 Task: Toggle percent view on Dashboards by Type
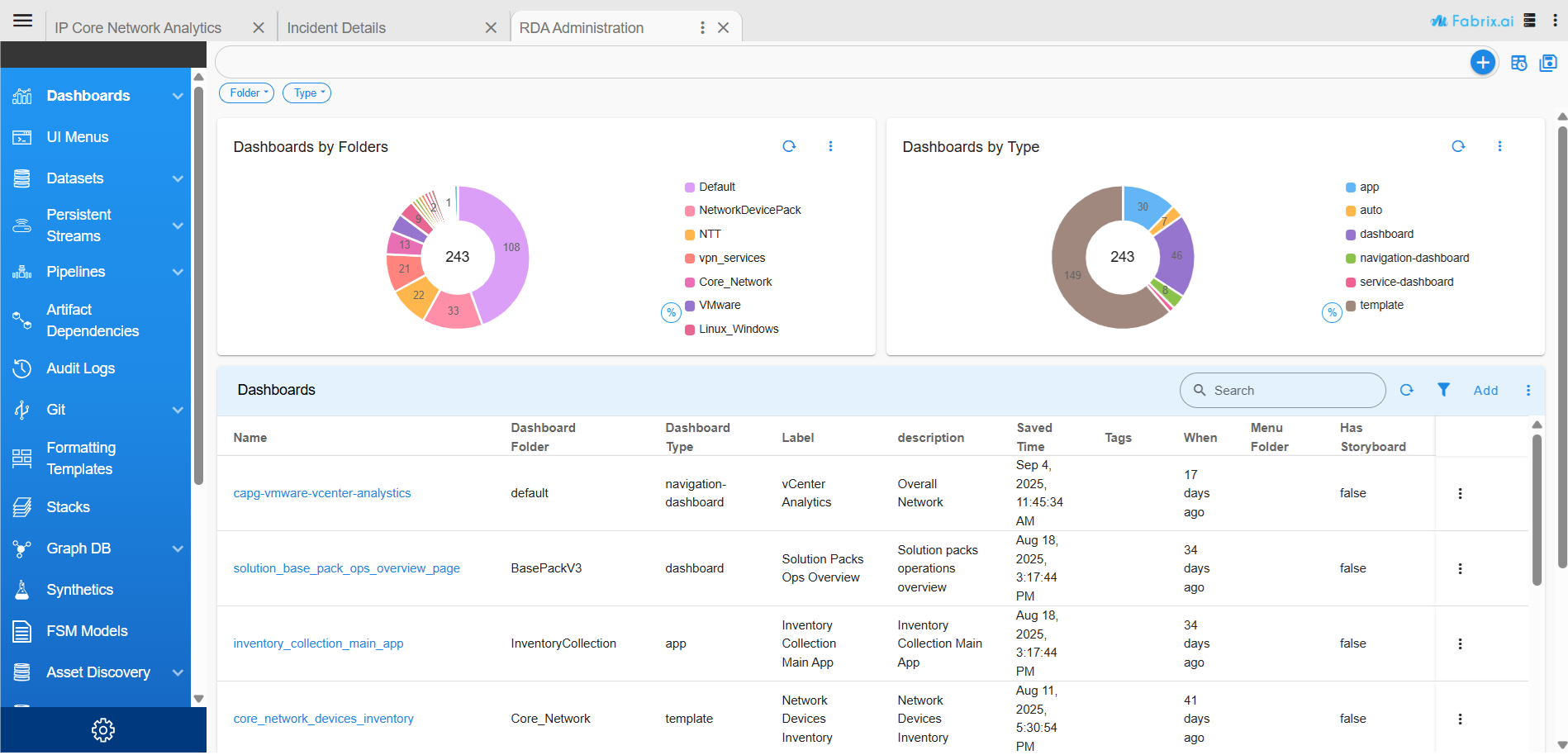pos(1332,313)
